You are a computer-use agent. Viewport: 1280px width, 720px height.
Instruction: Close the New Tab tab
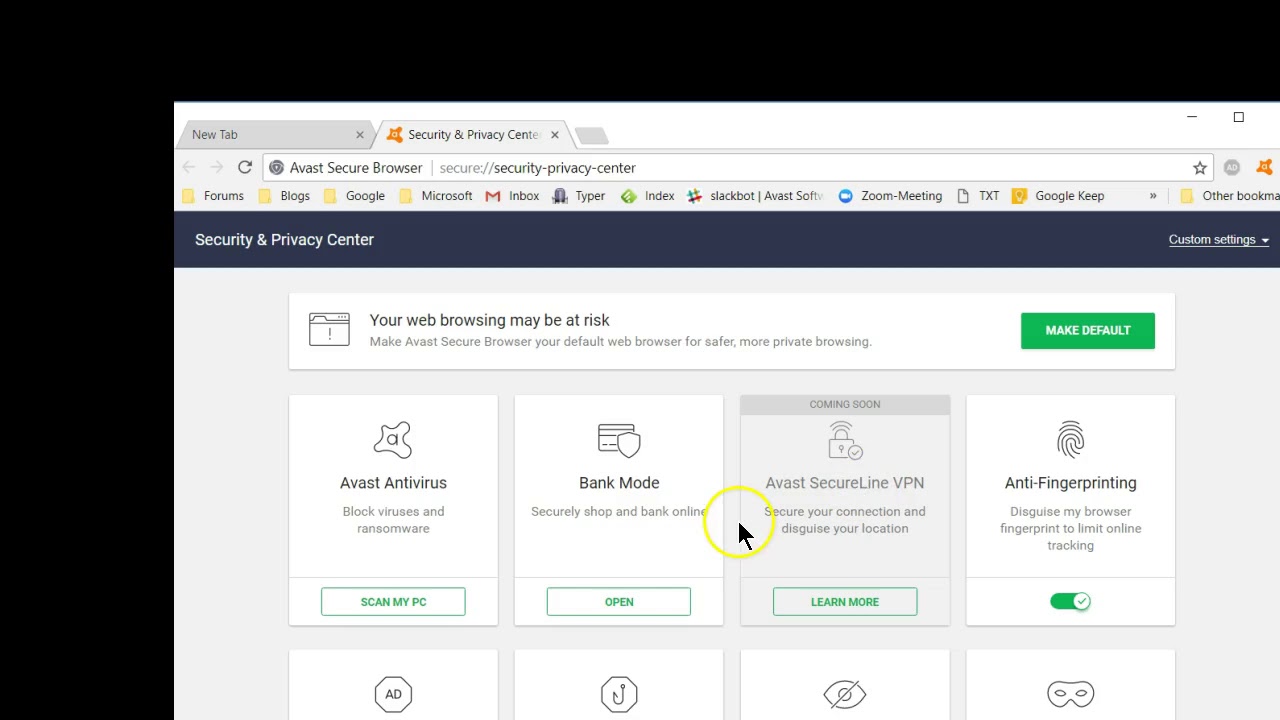[360, 134]
